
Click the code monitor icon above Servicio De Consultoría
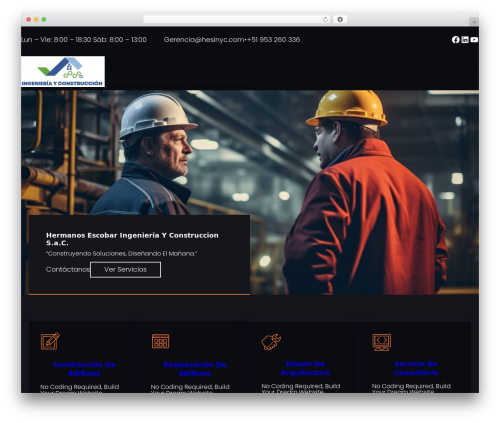click(381, 342)
